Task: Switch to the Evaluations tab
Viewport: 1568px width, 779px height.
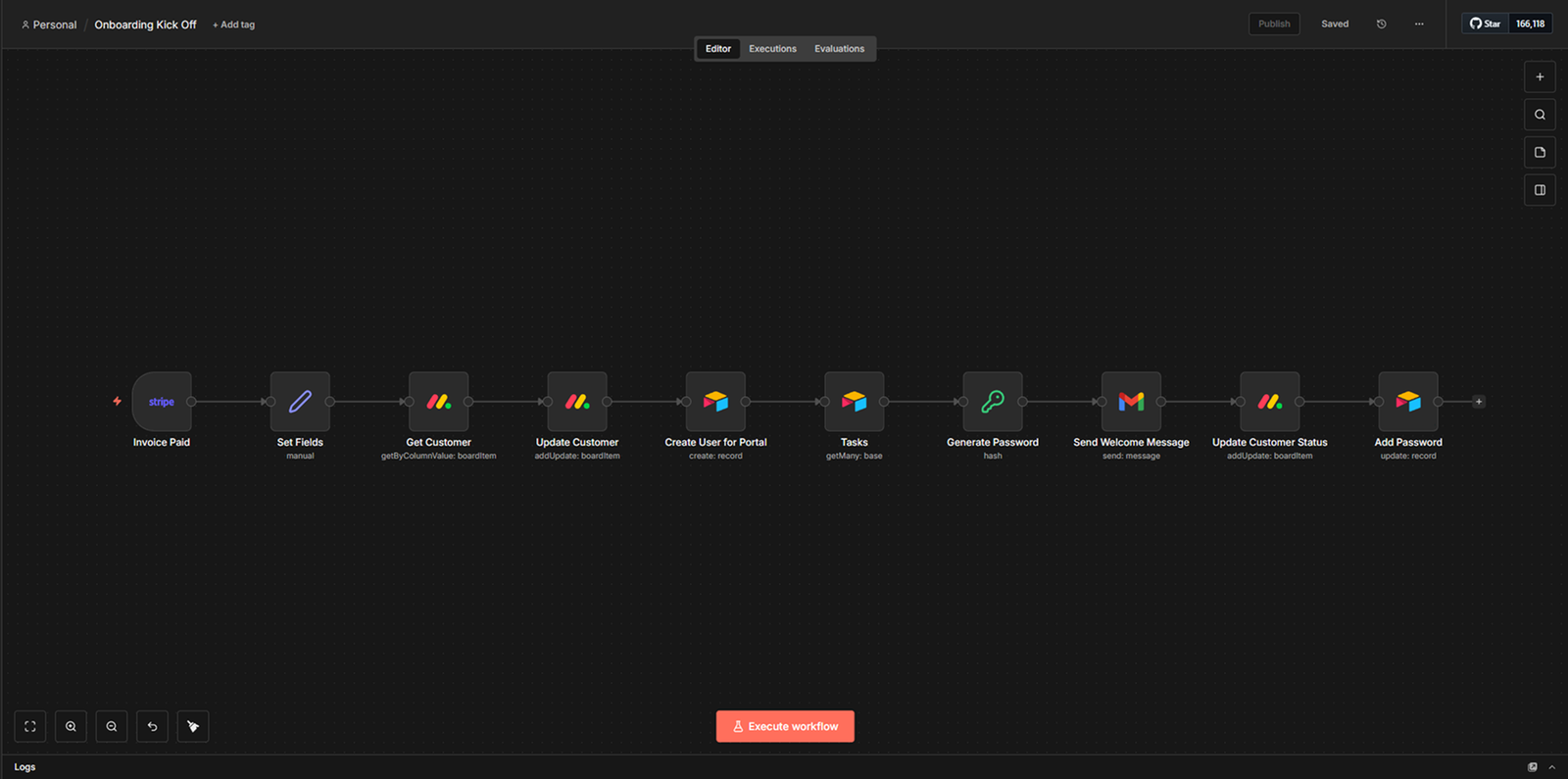Action: click(839, 49)
